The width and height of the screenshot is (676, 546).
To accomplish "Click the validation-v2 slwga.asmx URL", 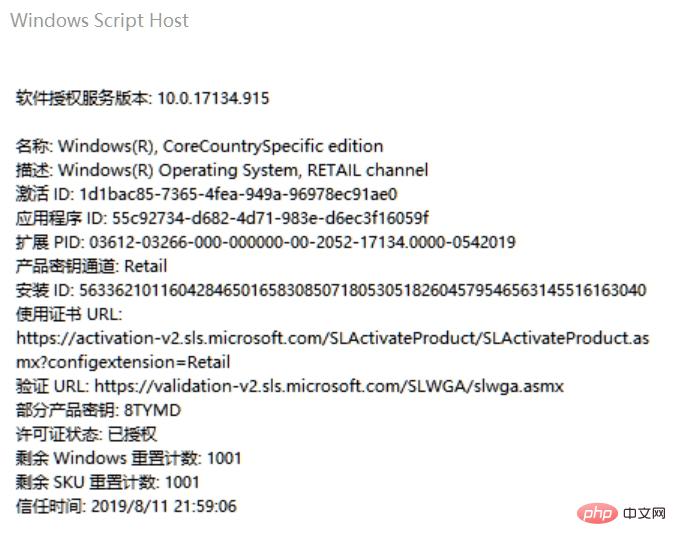I will tap(329, 386).
